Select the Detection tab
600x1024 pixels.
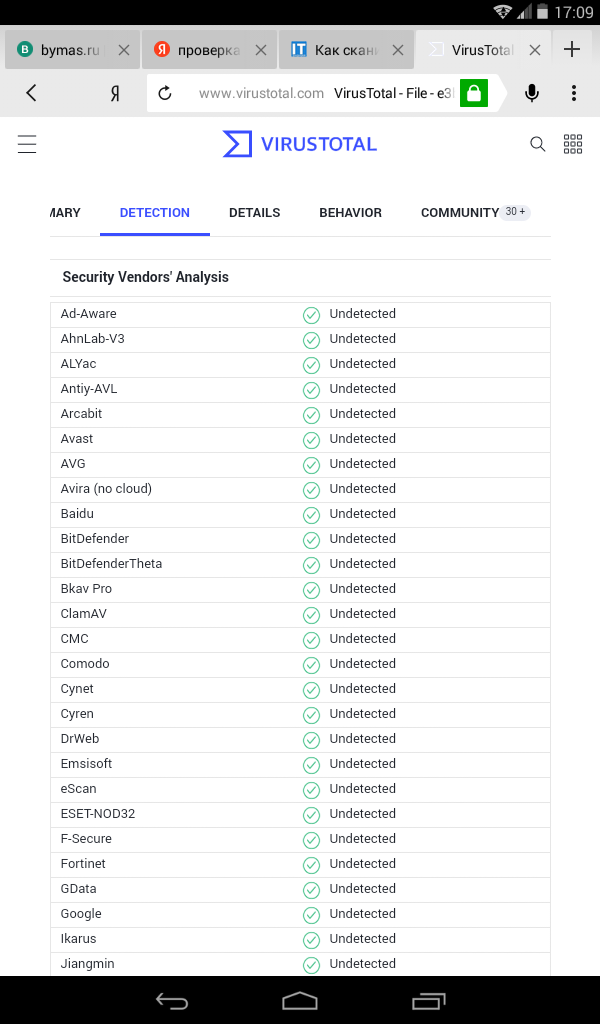[x=154, y=213]
